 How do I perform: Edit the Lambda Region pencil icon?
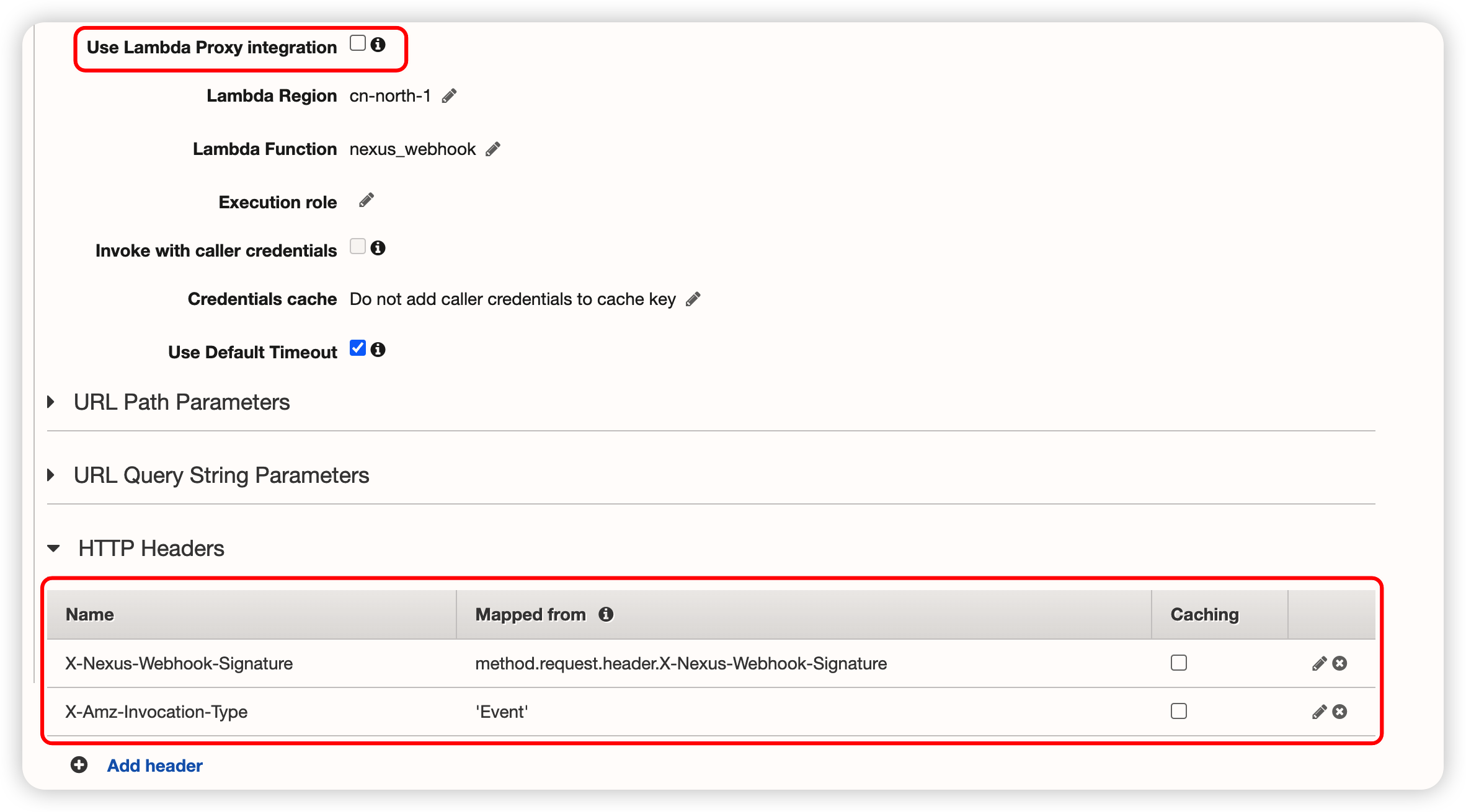click(x=449, y=96)
